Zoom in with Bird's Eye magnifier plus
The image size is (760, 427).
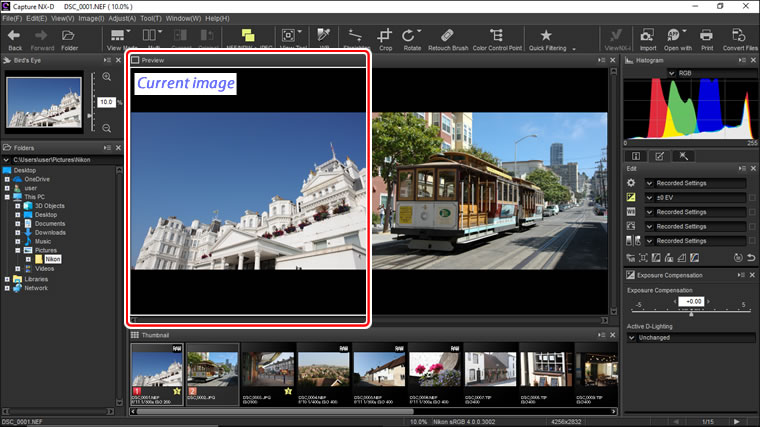click(x=107, y=77)
